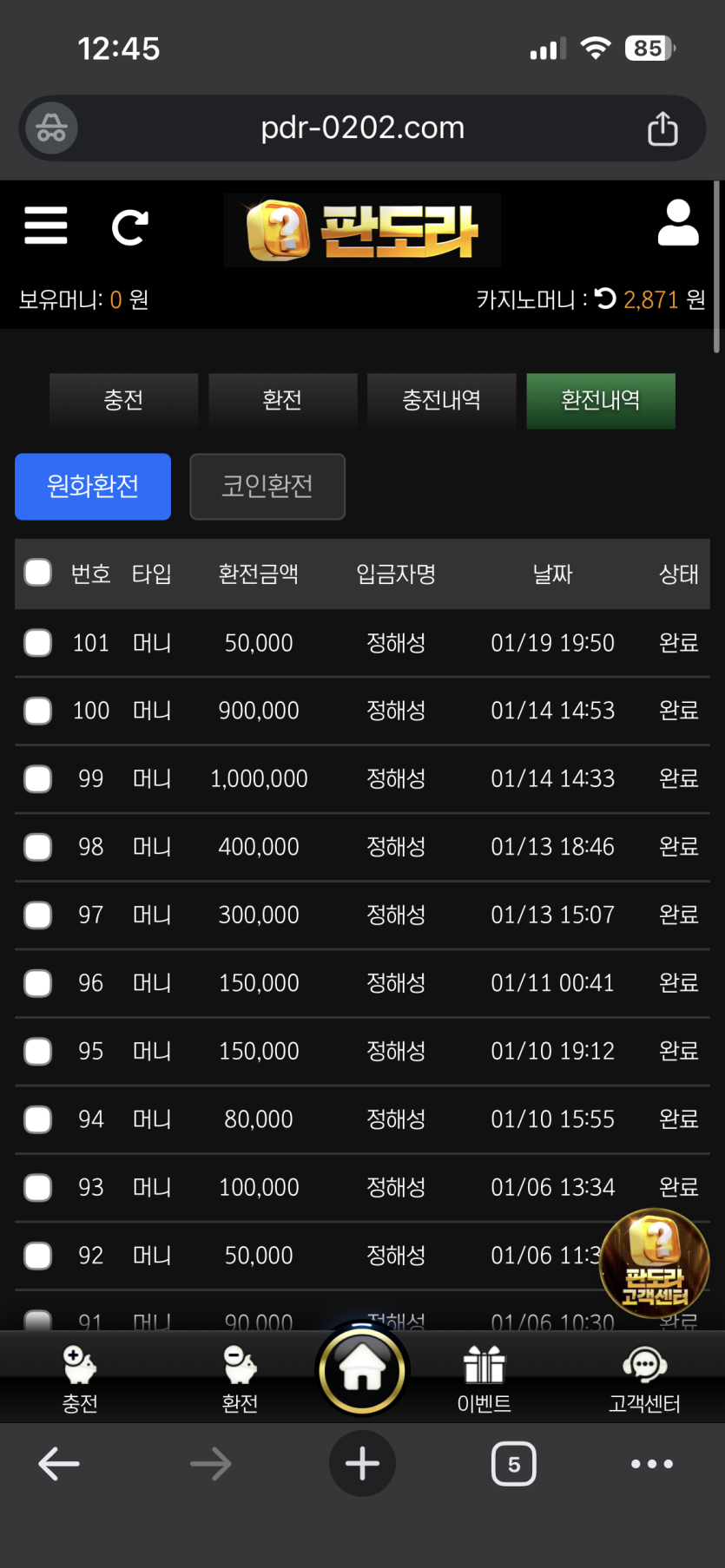Open the hamburger menu
This screenshot has width=725, height=1568.
pos(46,226)
